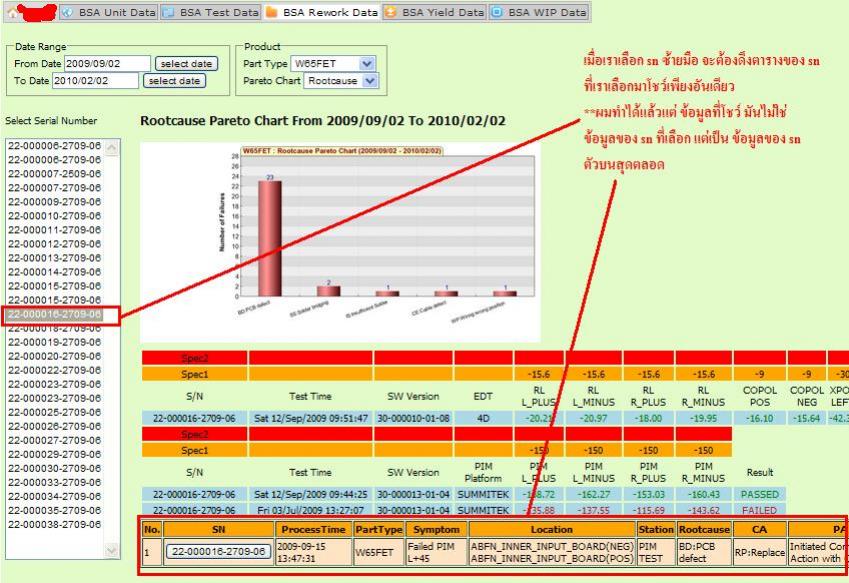Select serial number 22-000007-2509-06
The height and width of the screenshot is (583, 849).
click(x=55, y=174)
